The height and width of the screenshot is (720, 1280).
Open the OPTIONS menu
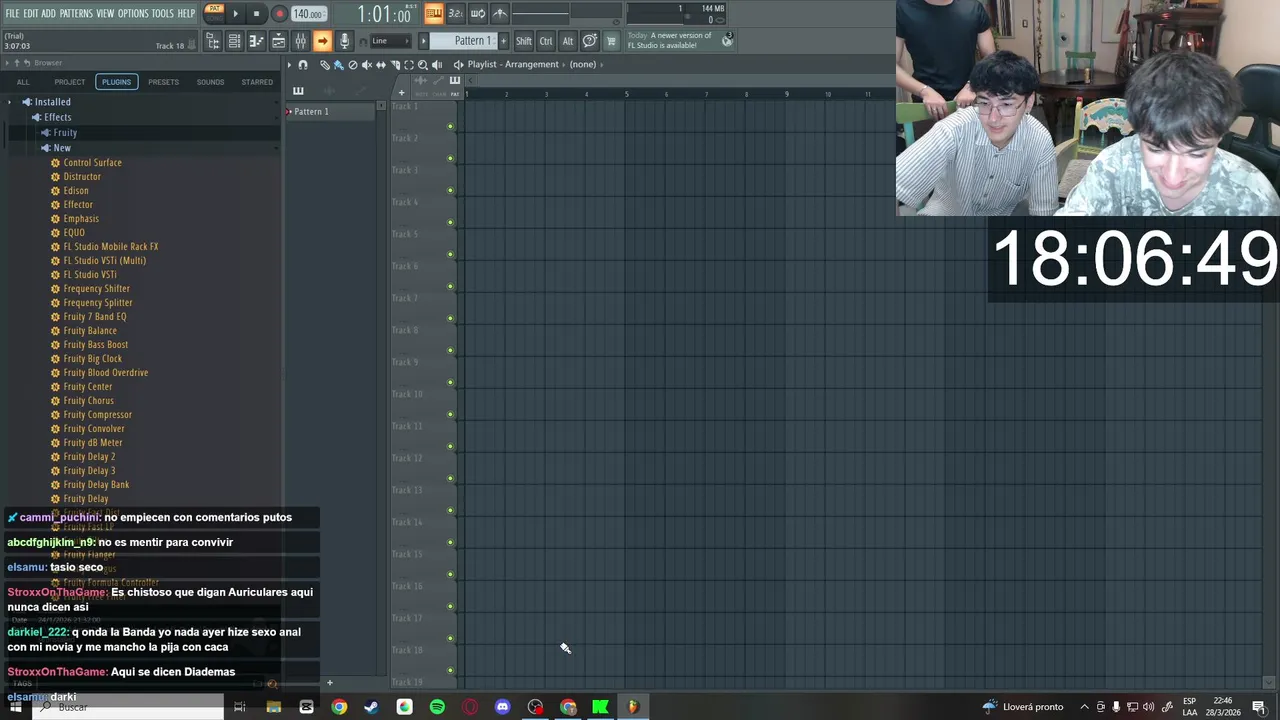[x=133, y=13]
